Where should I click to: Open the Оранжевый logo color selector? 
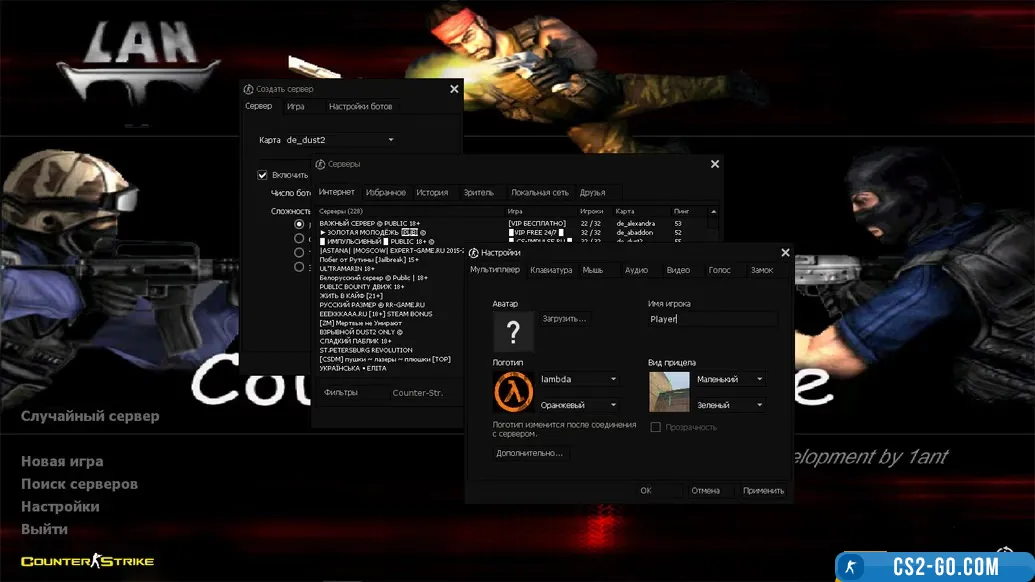[x=579, y=405]
